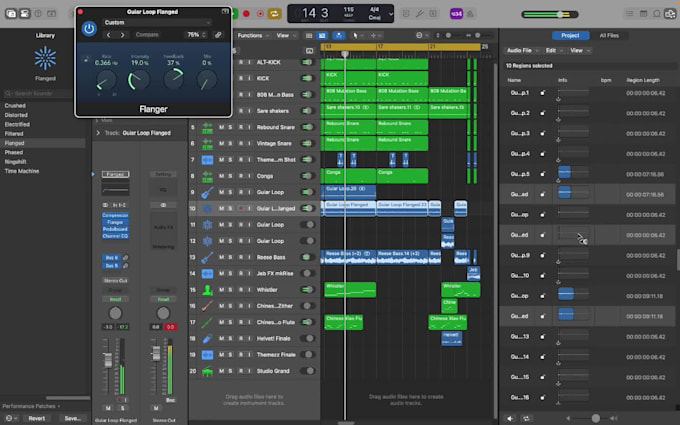Click the Compare button in Flanger

click(147, 35)
